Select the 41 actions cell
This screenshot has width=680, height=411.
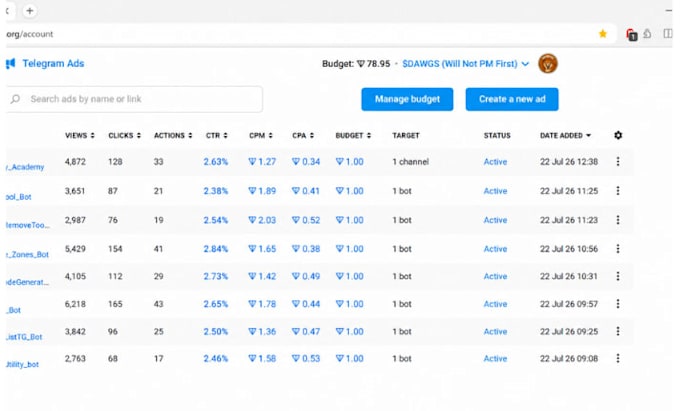pos(159,249)
